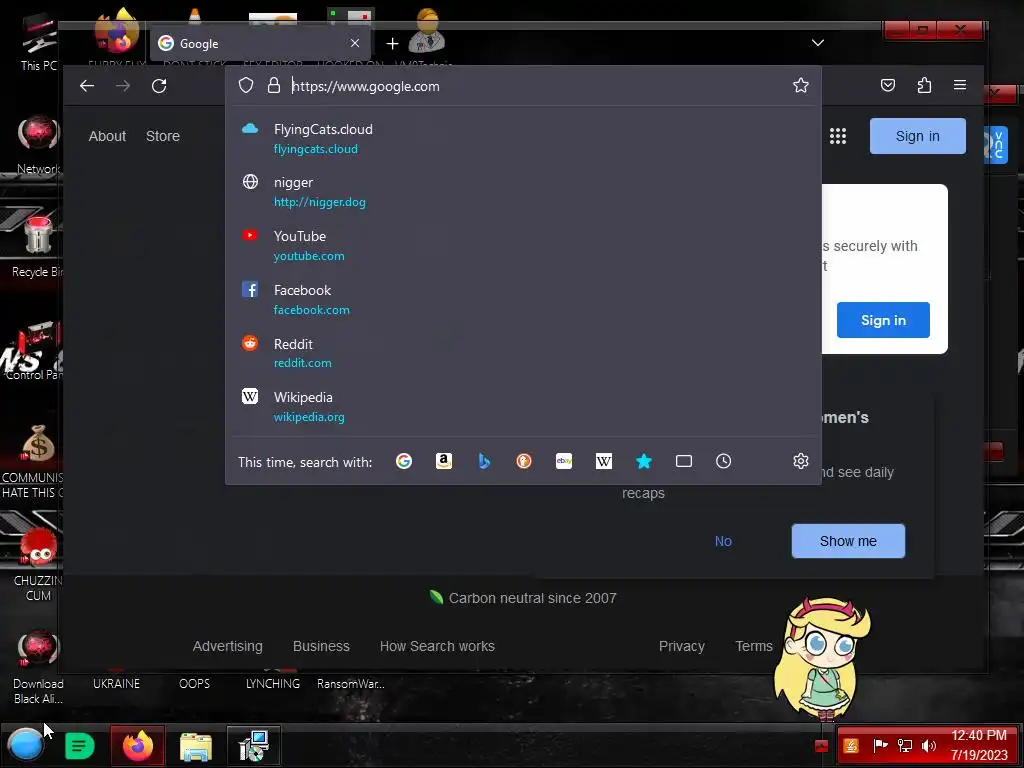Open the Terms footer link
Image resolution: width=1024 pixels, height=768 pixels.
click(754, 646)
